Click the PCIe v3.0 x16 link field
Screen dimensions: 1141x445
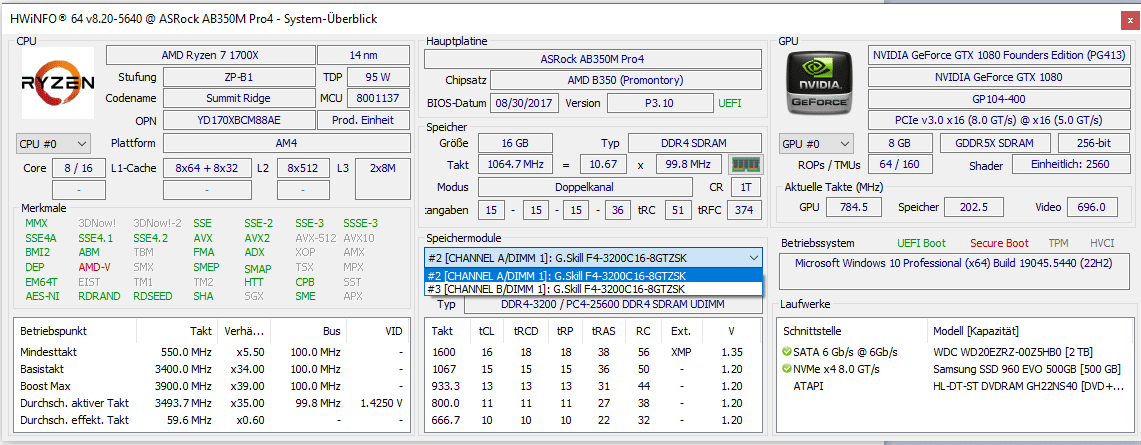point(998,120)
